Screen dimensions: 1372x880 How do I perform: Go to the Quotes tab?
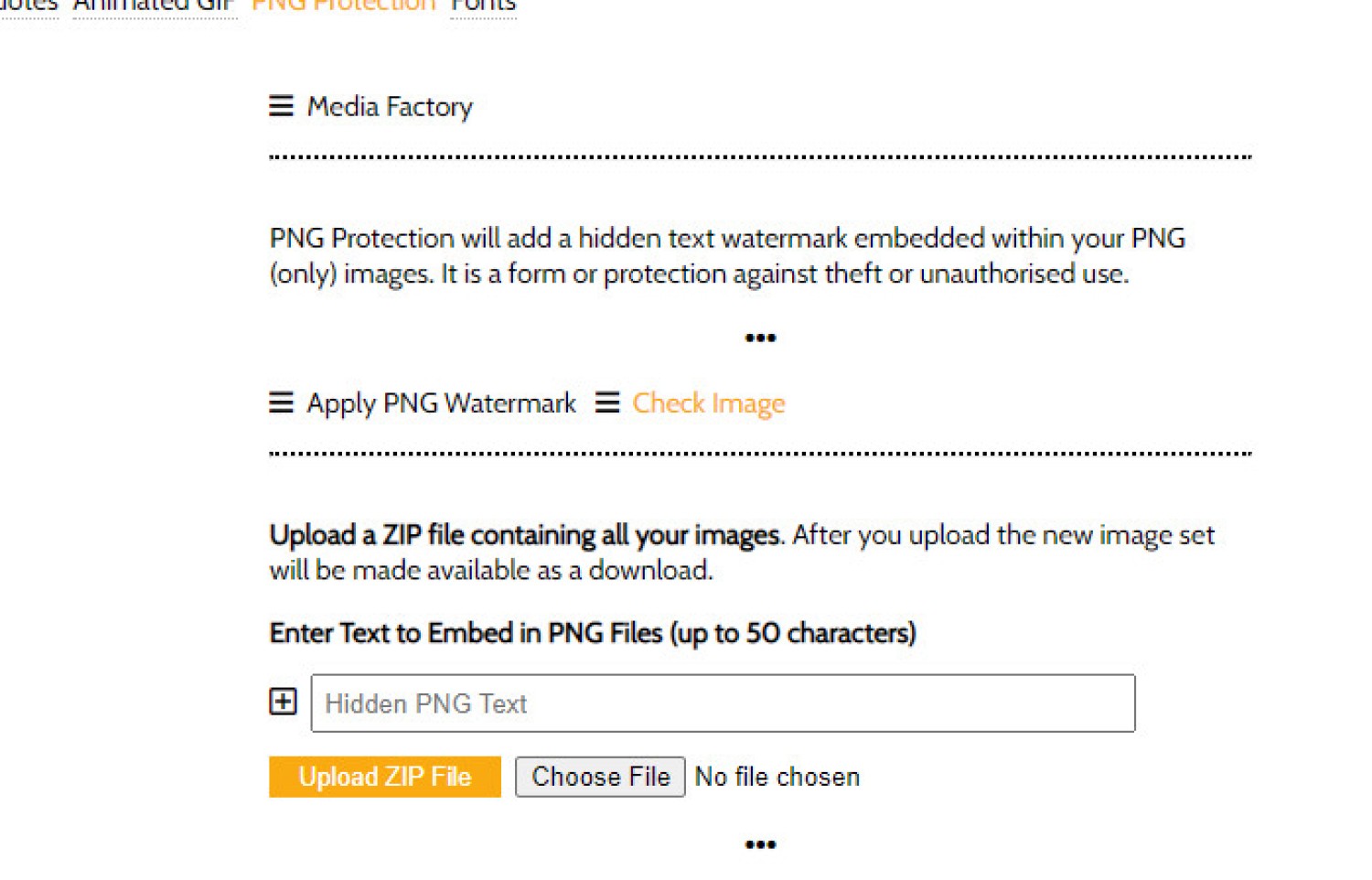(27, 5)
